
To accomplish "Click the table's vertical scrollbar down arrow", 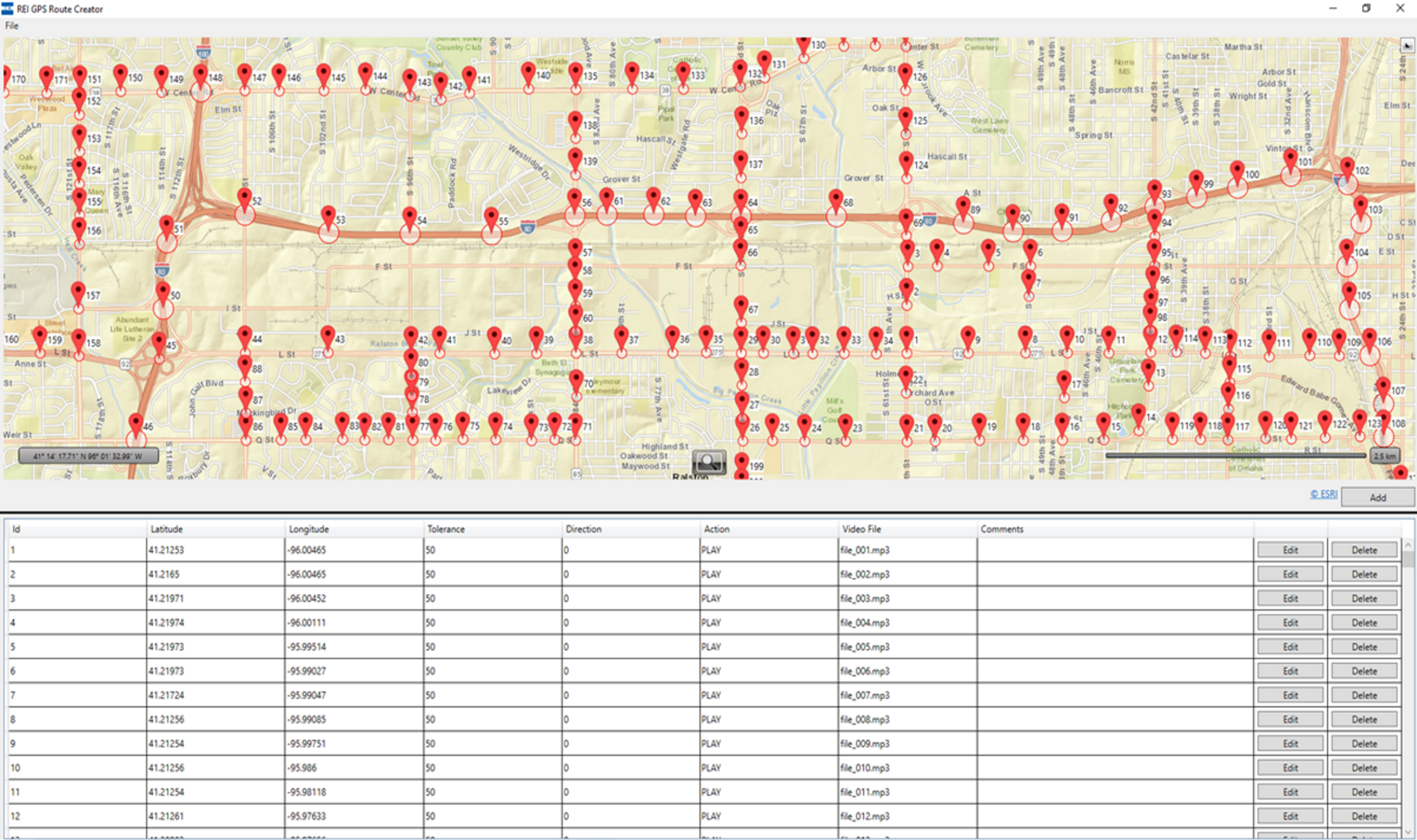I will point(1408,832).
